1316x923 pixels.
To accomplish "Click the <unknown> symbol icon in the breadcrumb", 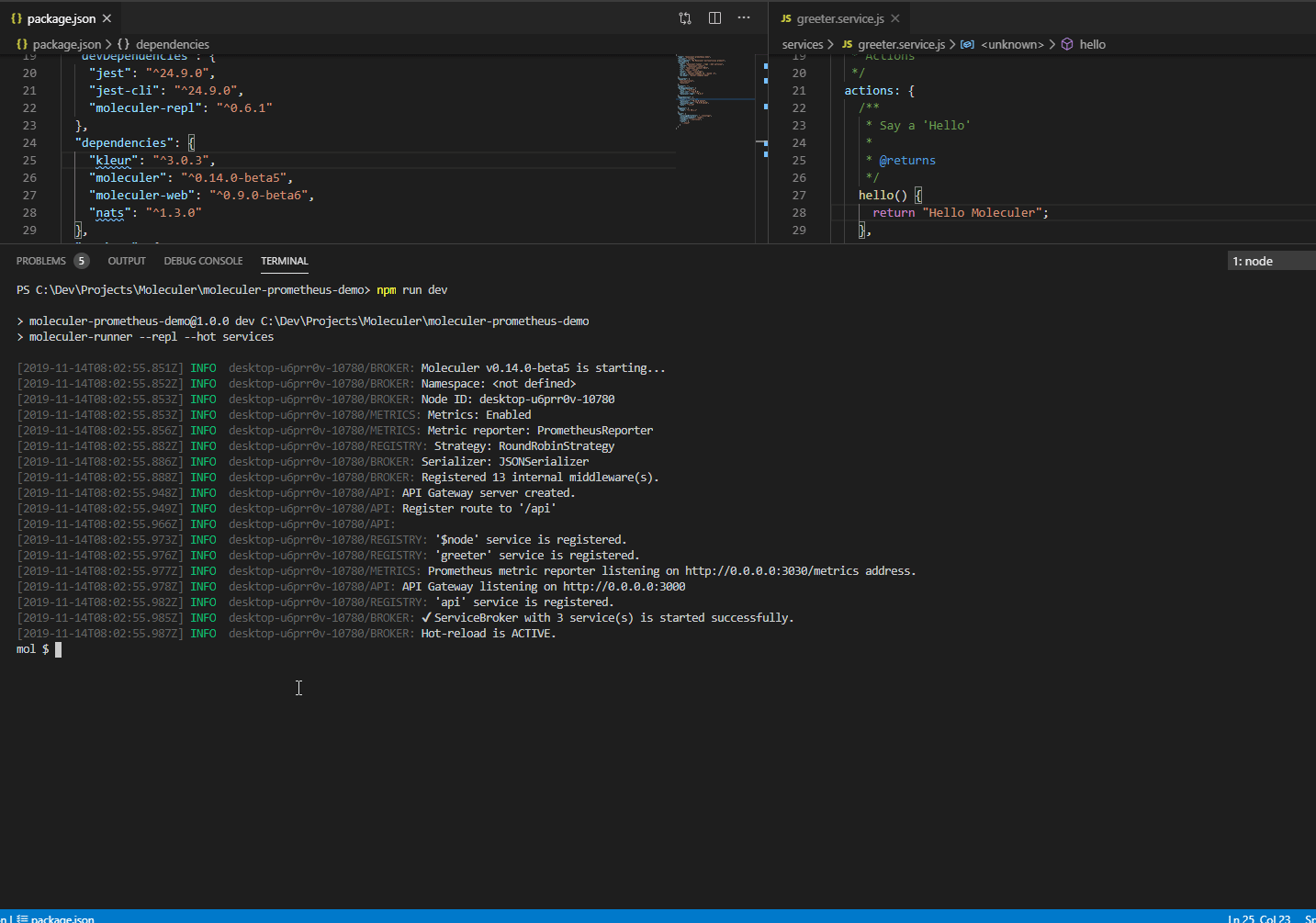I will (968, 43).
